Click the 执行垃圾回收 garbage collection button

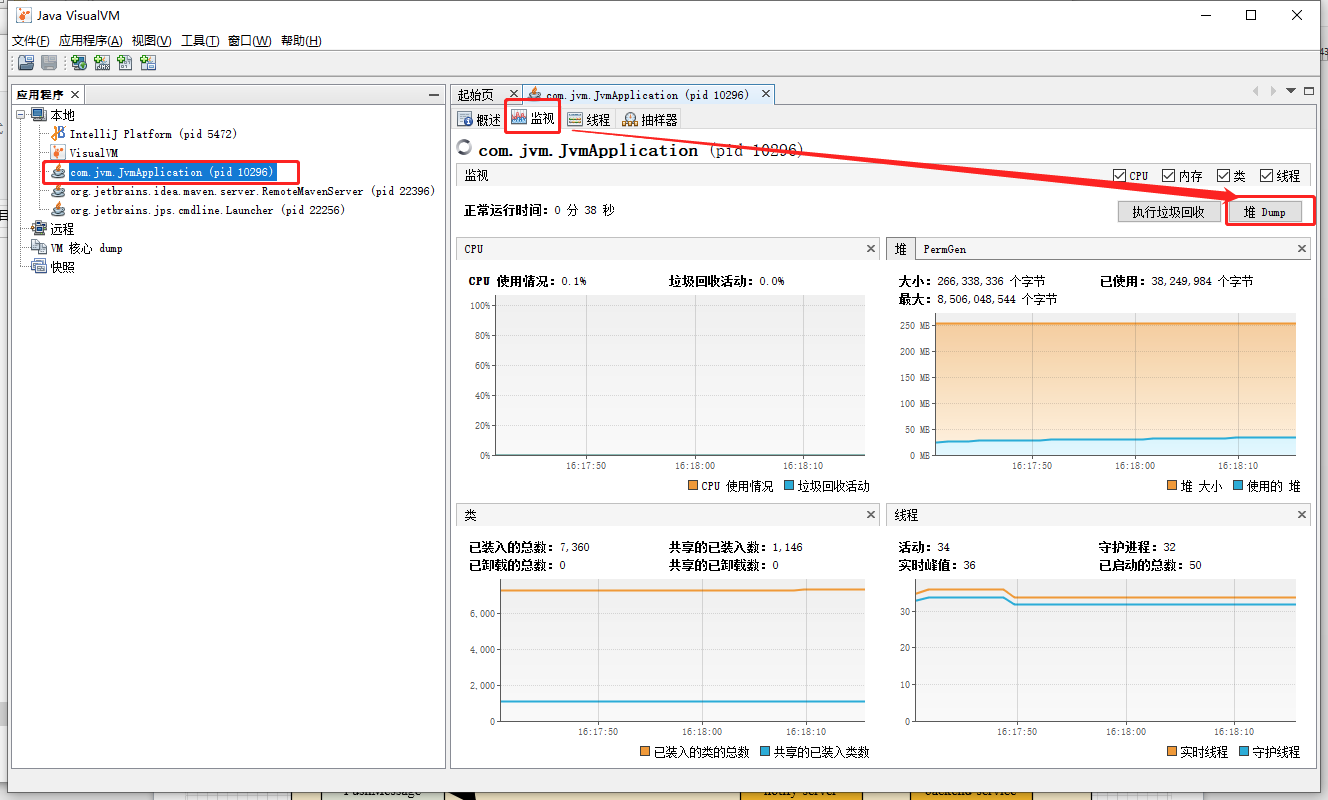click(x=1168, y=211)
